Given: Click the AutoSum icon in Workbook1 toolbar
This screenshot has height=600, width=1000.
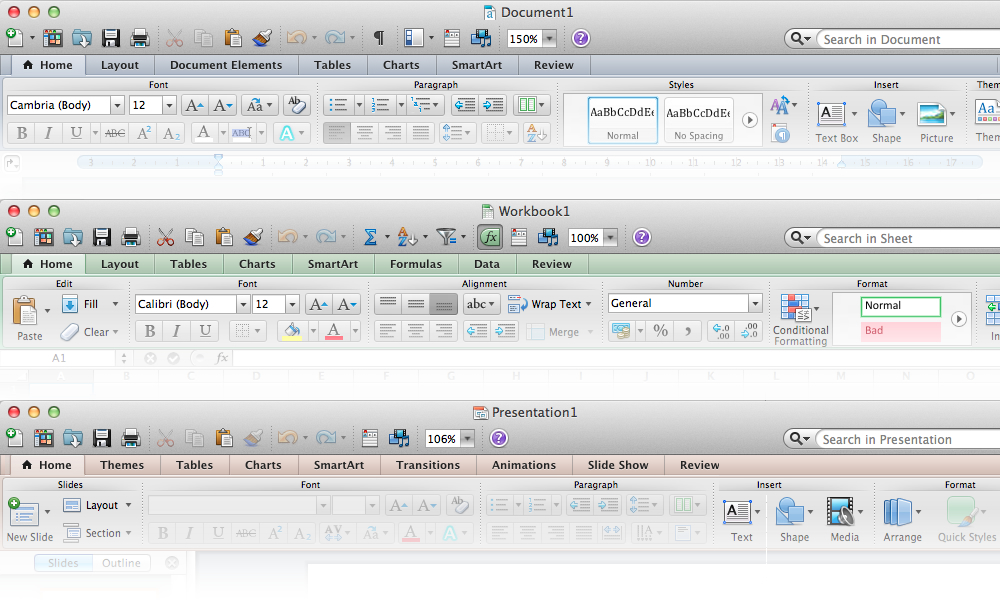Looking at the screenshot, I should click(372, 237).
